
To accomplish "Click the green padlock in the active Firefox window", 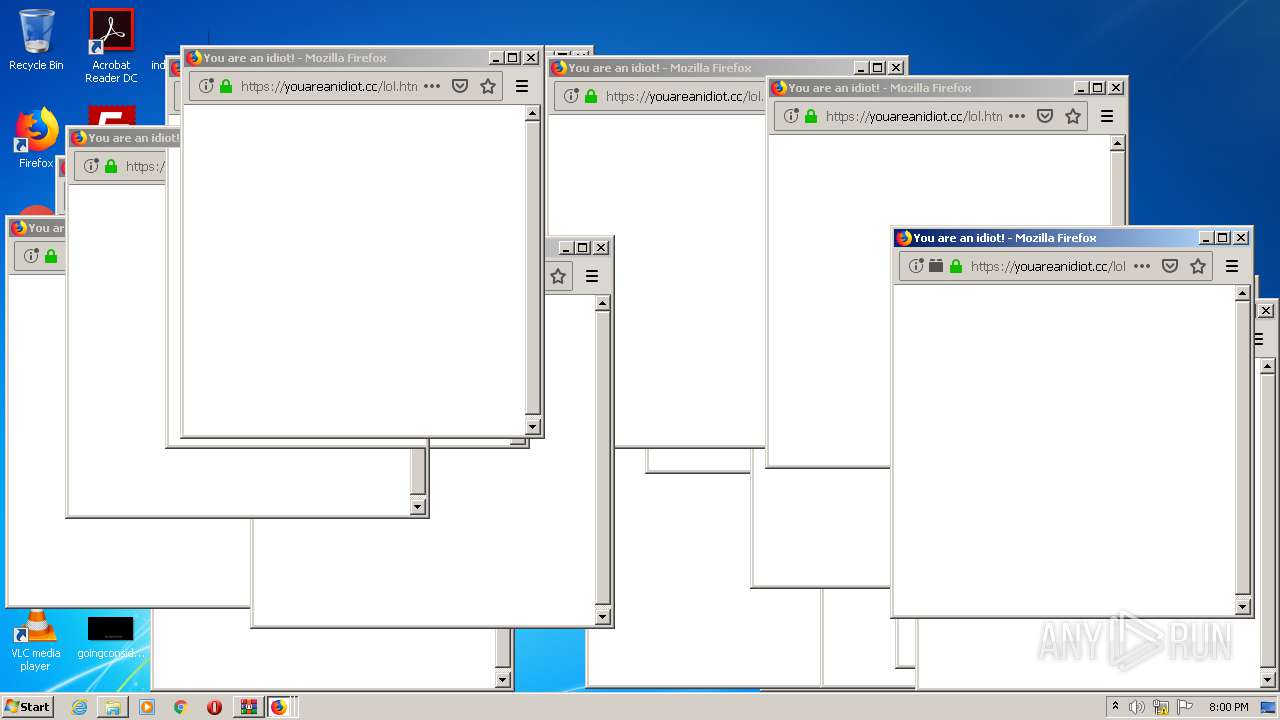I will pyautogui.click(x=956, y=266).
